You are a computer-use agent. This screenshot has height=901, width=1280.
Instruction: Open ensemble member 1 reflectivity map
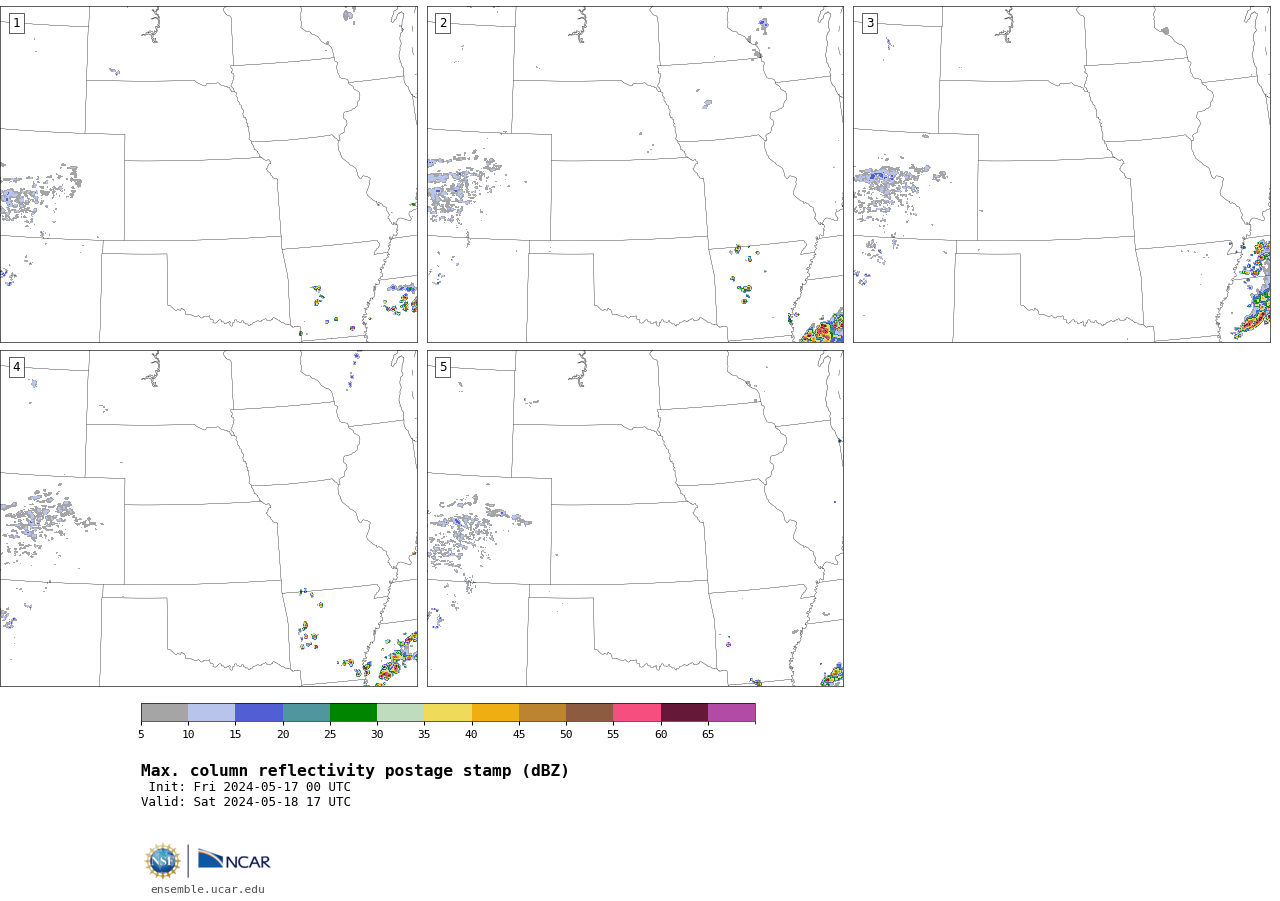pyautogui.click(x=209, y=174)
